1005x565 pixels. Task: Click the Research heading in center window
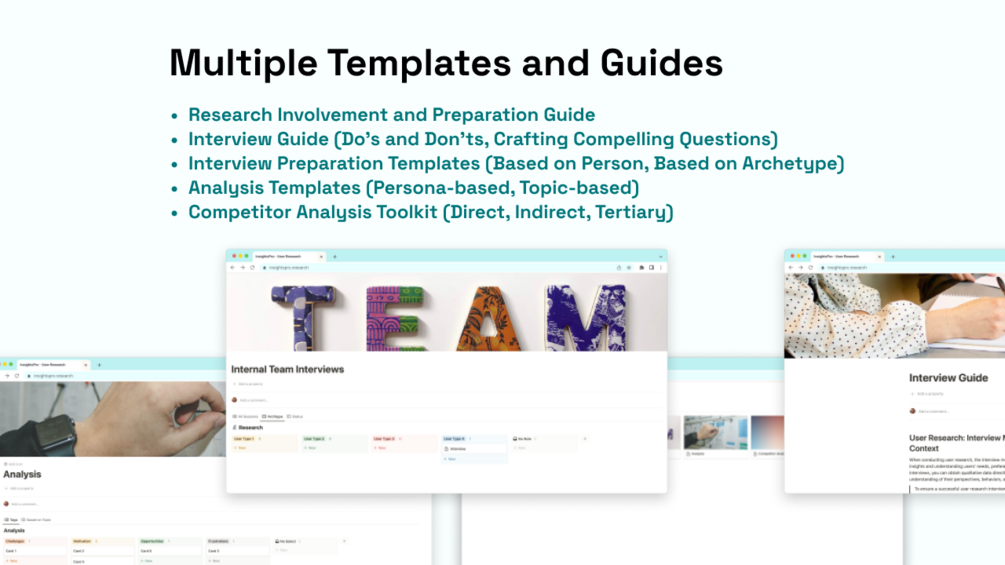[x=250, y=427]
